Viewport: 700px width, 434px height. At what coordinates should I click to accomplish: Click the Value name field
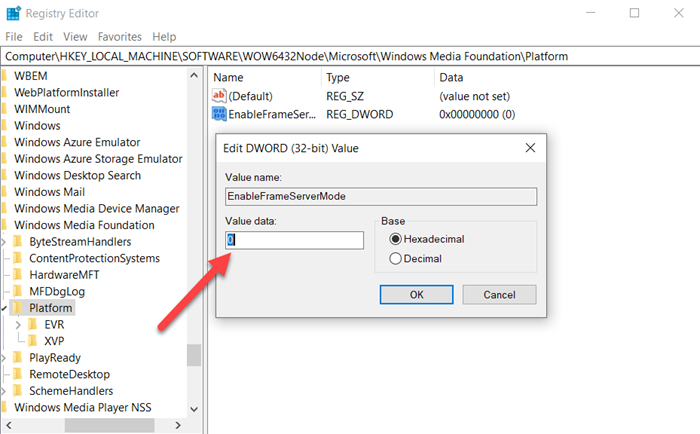pyautogui.click(x=381, y=196)
